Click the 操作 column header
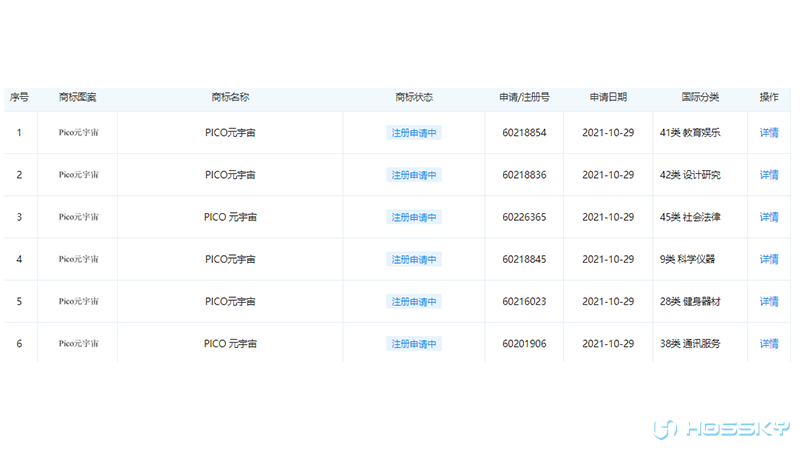This screenshot has height=450, width=800. point(769,97)
